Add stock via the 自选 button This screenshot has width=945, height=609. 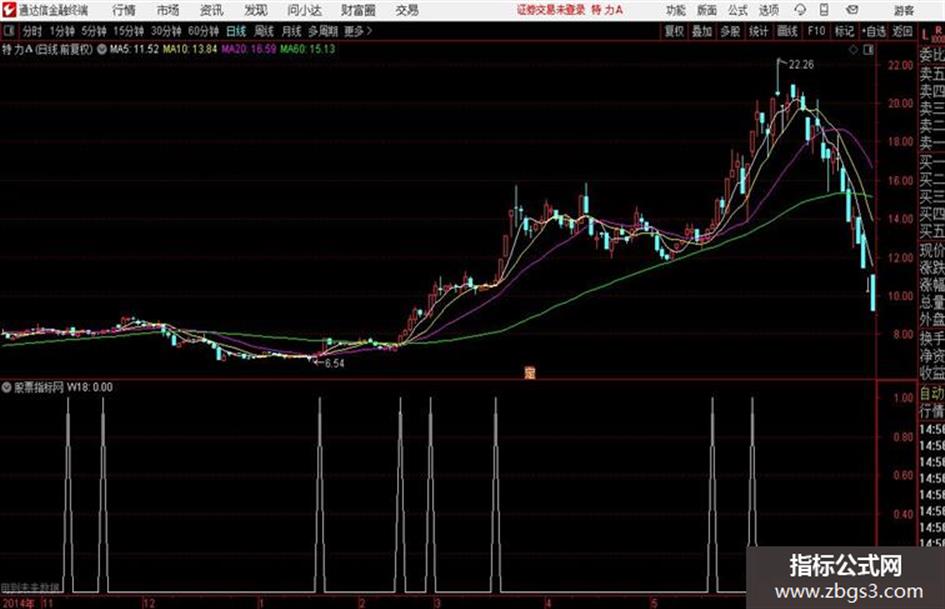tap(874, 31)
